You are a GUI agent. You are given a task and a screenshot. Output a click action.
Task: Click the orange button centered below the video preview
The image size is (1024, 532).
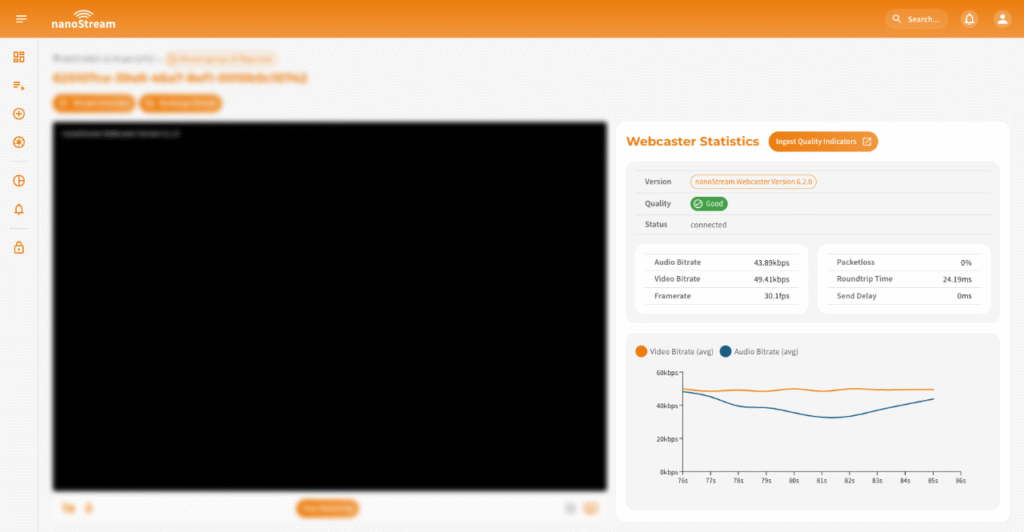point(327,508)
